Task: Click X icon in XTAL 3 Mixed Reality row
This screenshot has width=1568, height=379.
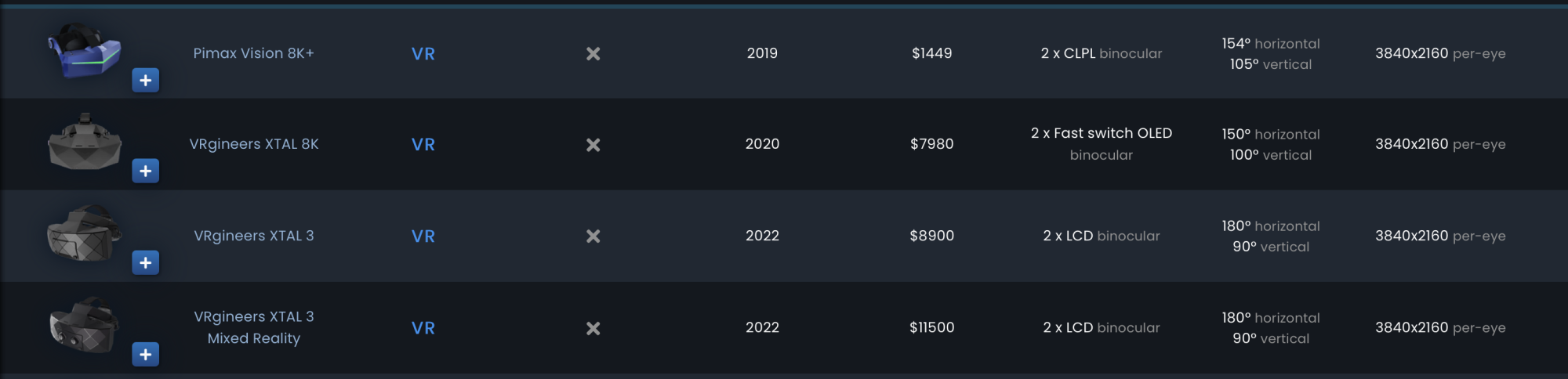Action: (593, 328)
